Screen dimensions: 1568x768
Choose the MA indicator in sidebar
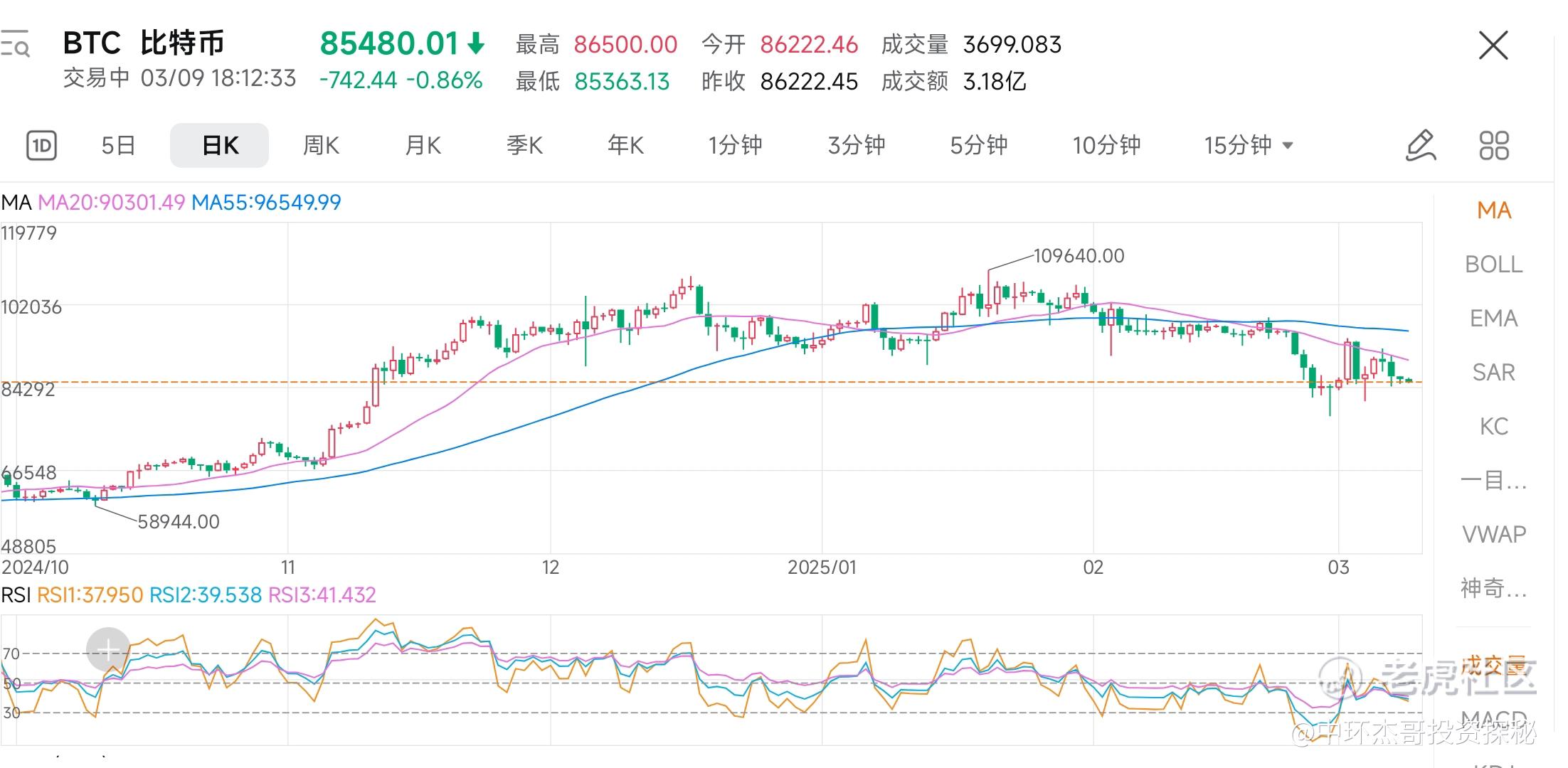1494,210
